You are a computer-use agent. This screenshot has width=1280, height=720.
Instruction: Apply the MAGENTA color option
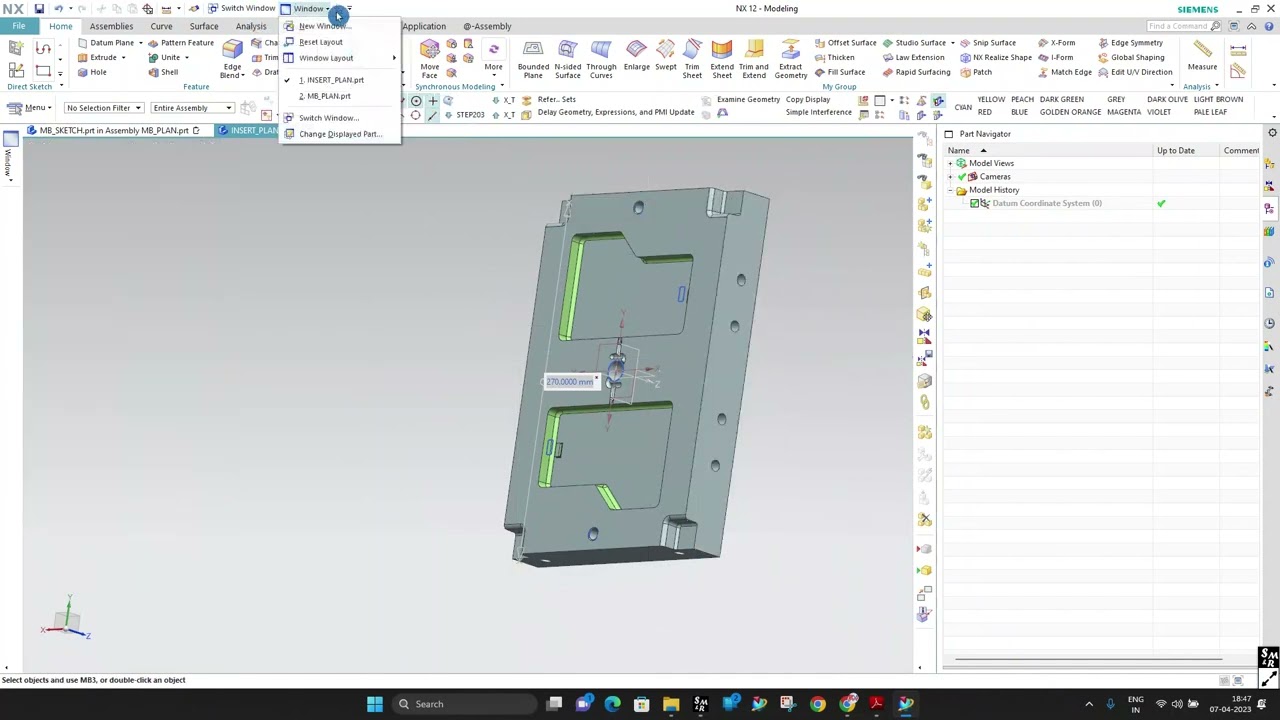1124,112
